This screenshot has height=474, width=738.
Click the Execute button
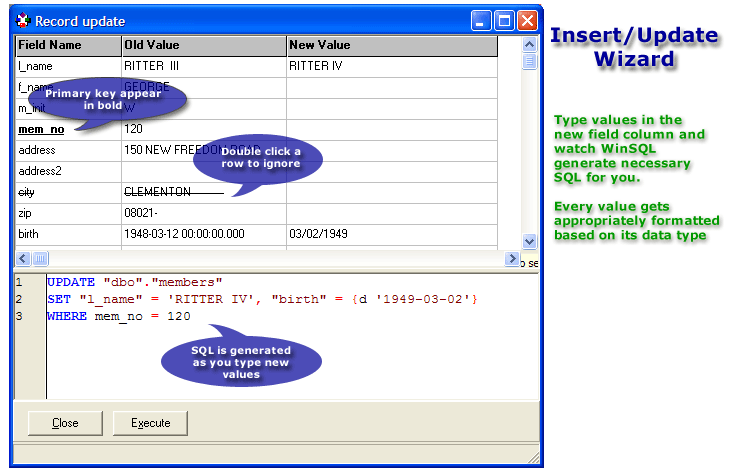click(x=150, y=423)
